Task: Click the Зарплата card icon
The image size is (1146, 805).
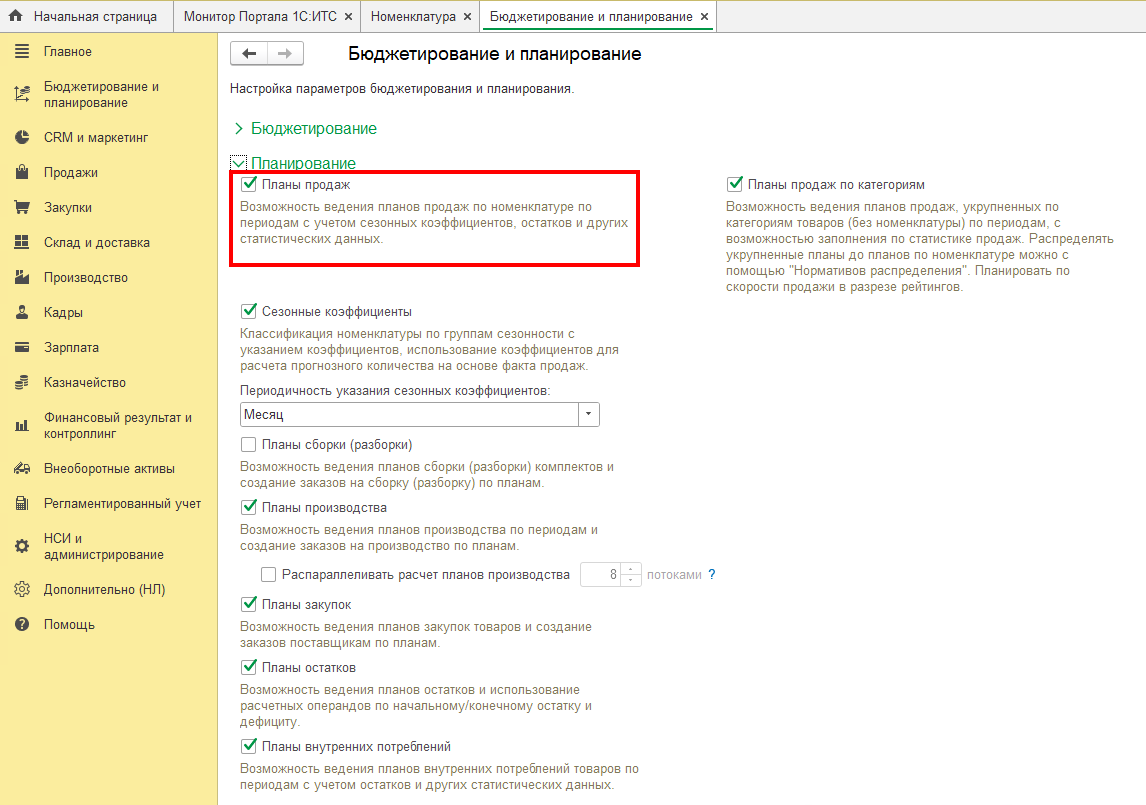Action: [x=22, y=347]
